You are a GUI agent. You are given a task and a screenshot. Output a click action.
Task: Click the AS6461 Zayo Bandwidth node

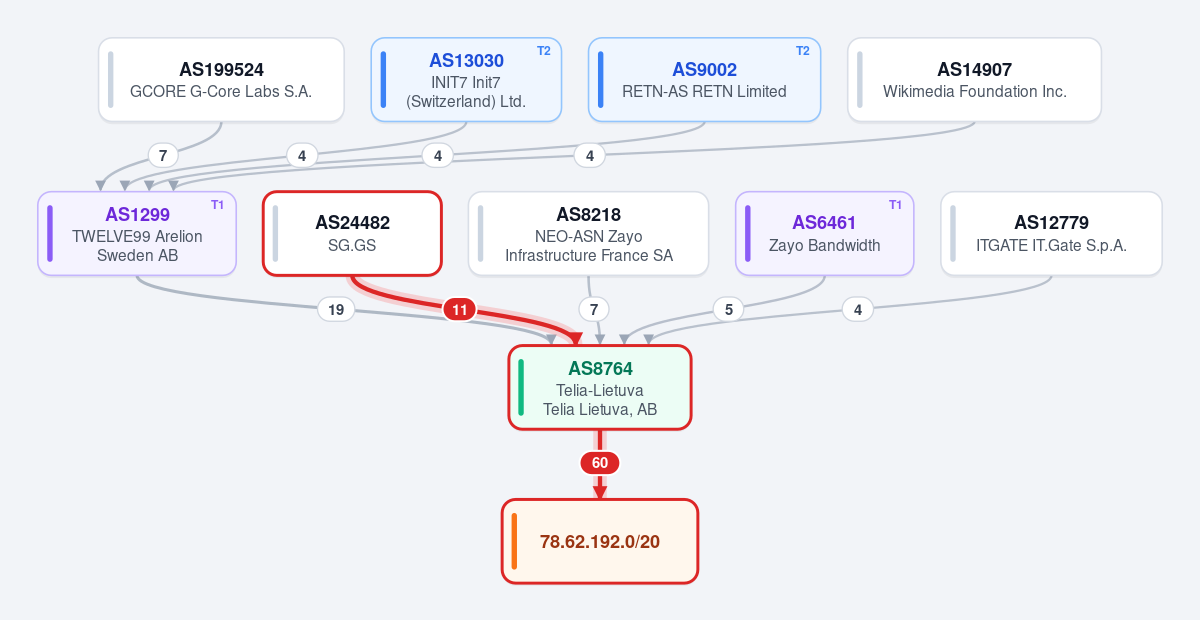[824, 233]
